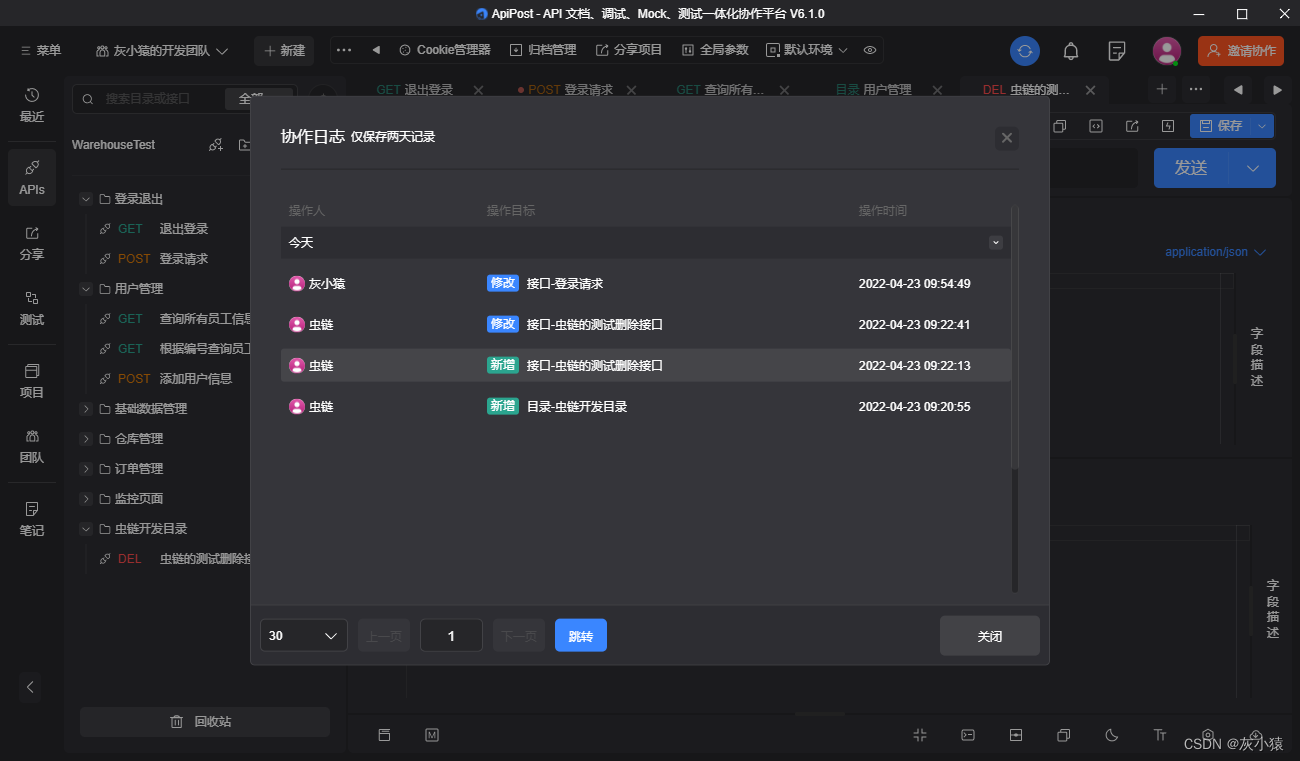Open the 发送 send options arrow
1300x761 pixels.
pyautogui.click(x=1253, y=168)
